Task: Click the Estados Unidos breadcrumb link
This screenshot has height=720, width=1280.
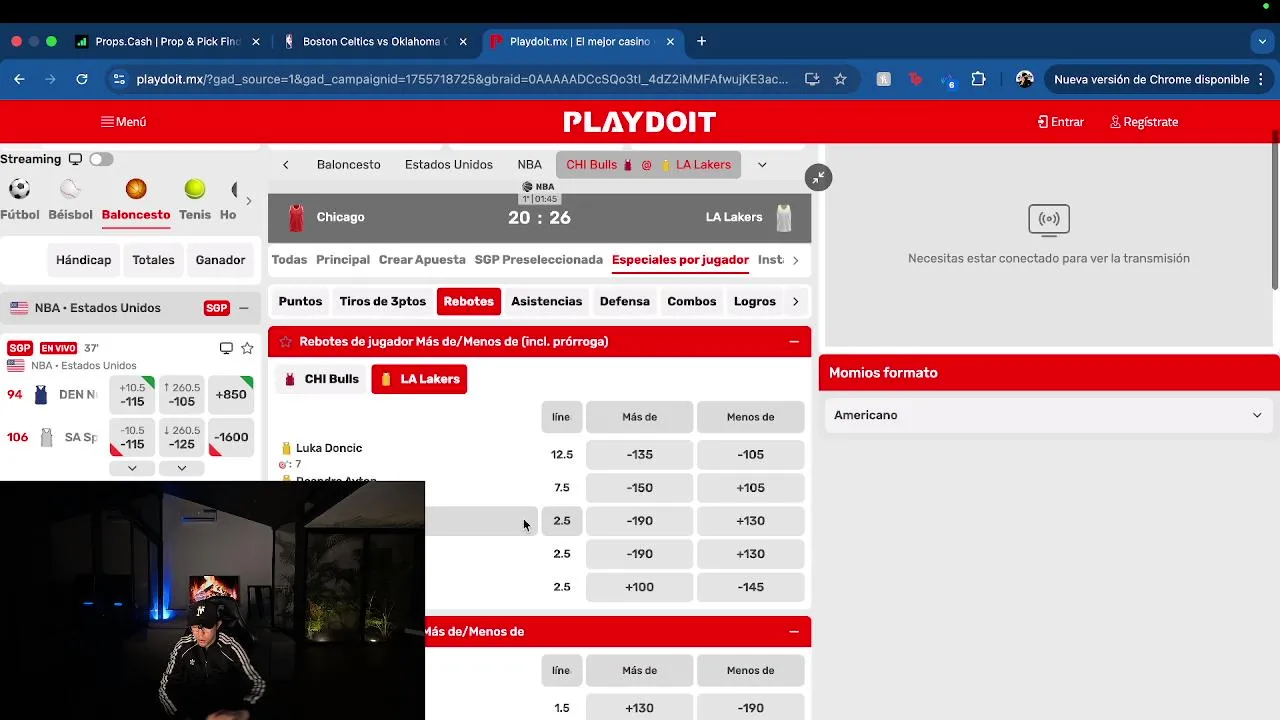Action: coord(449,165)
